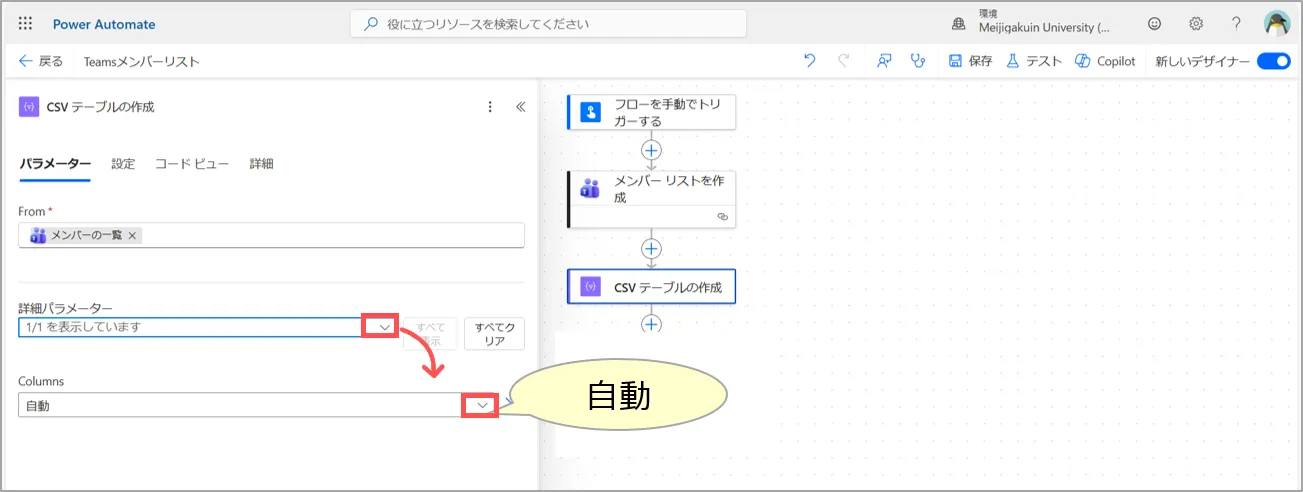Open the three-dot menu for CSV action
This screenshot has height=492, width=1303.
pyautogui.click(x=490, y=107)
